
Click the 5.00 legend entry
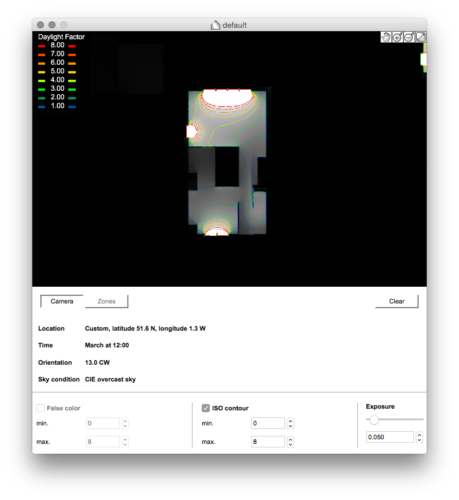point(57,71)
